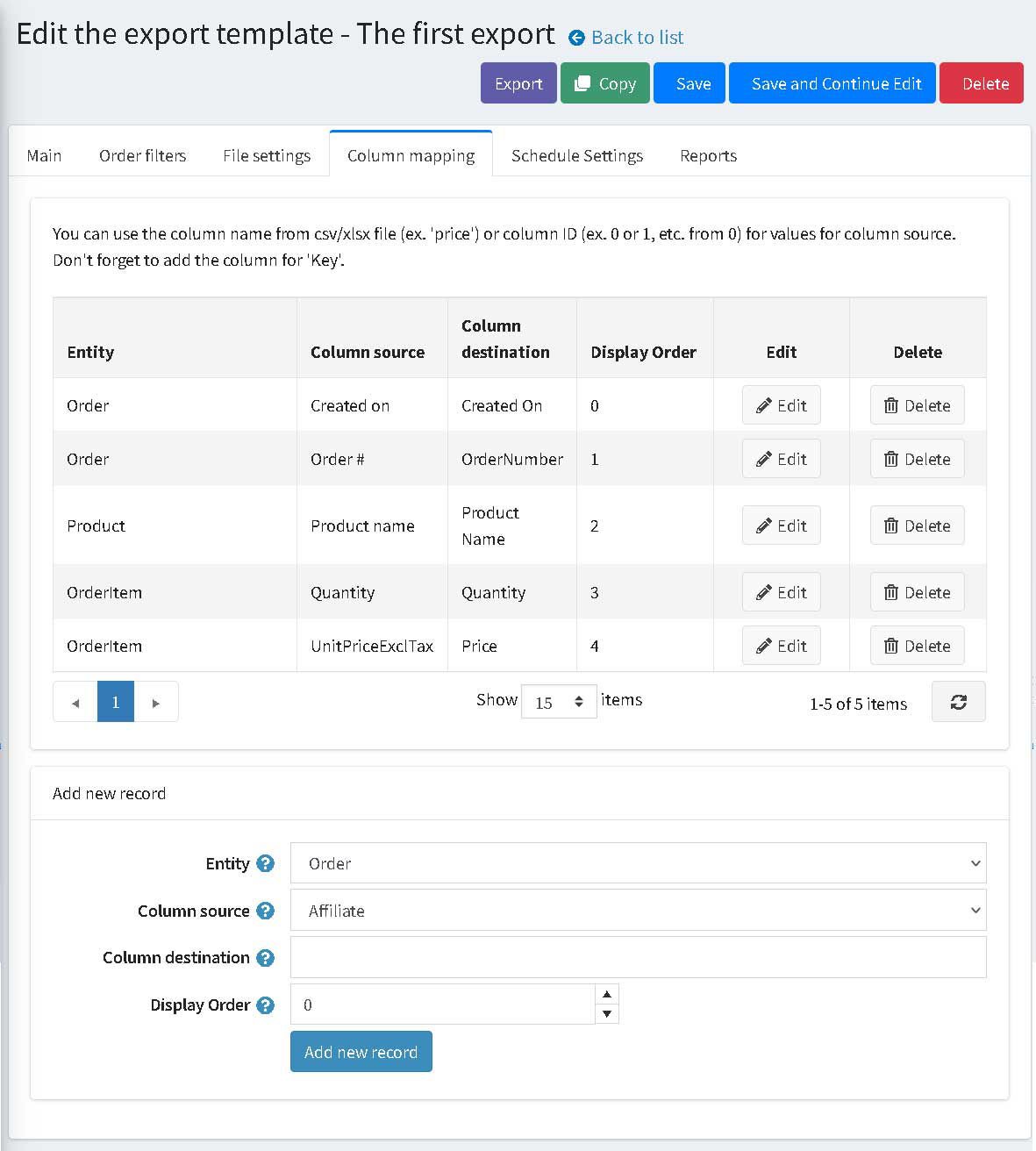Click the Price destination cell

(x=512, y=646)
